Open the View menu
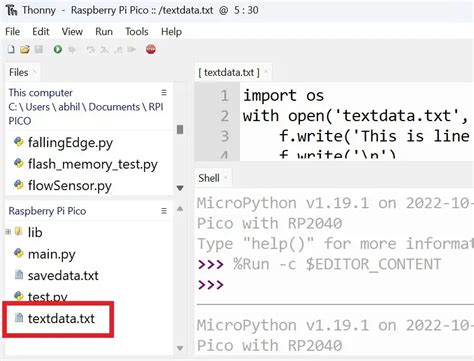Viewport: 474px width, 361px height. (x=72, y=32)
